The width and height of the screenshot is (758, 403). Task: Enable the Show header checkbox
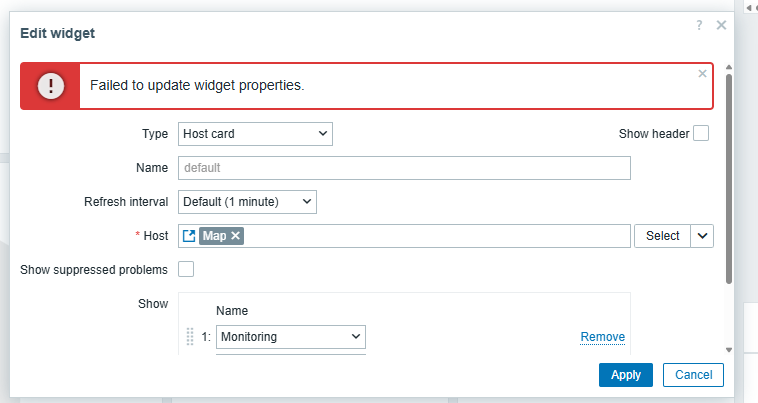click(701, 133)
